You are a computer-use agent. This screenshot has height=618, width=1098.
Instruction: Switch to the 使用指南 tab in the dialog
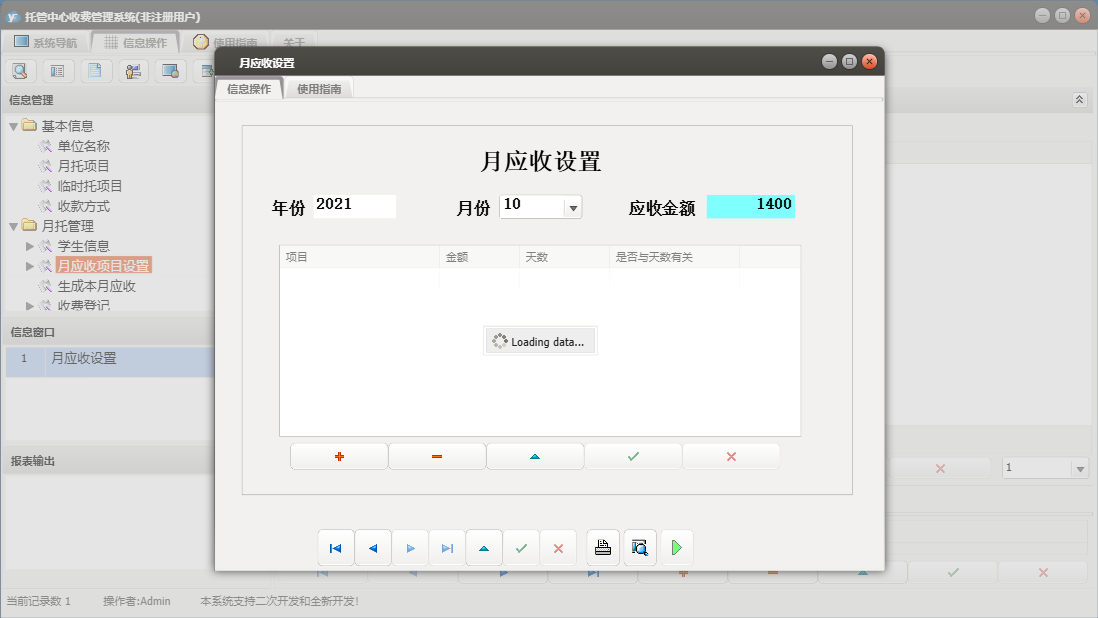click(x=319, y=88)
